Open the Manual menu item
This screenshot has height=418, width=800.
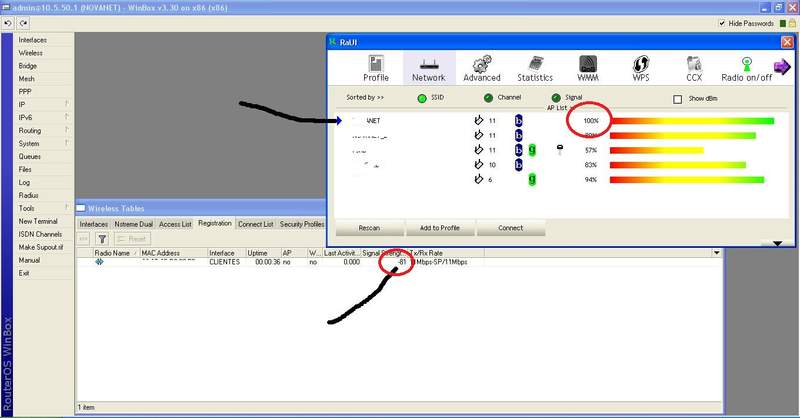[x=43, y=260]
